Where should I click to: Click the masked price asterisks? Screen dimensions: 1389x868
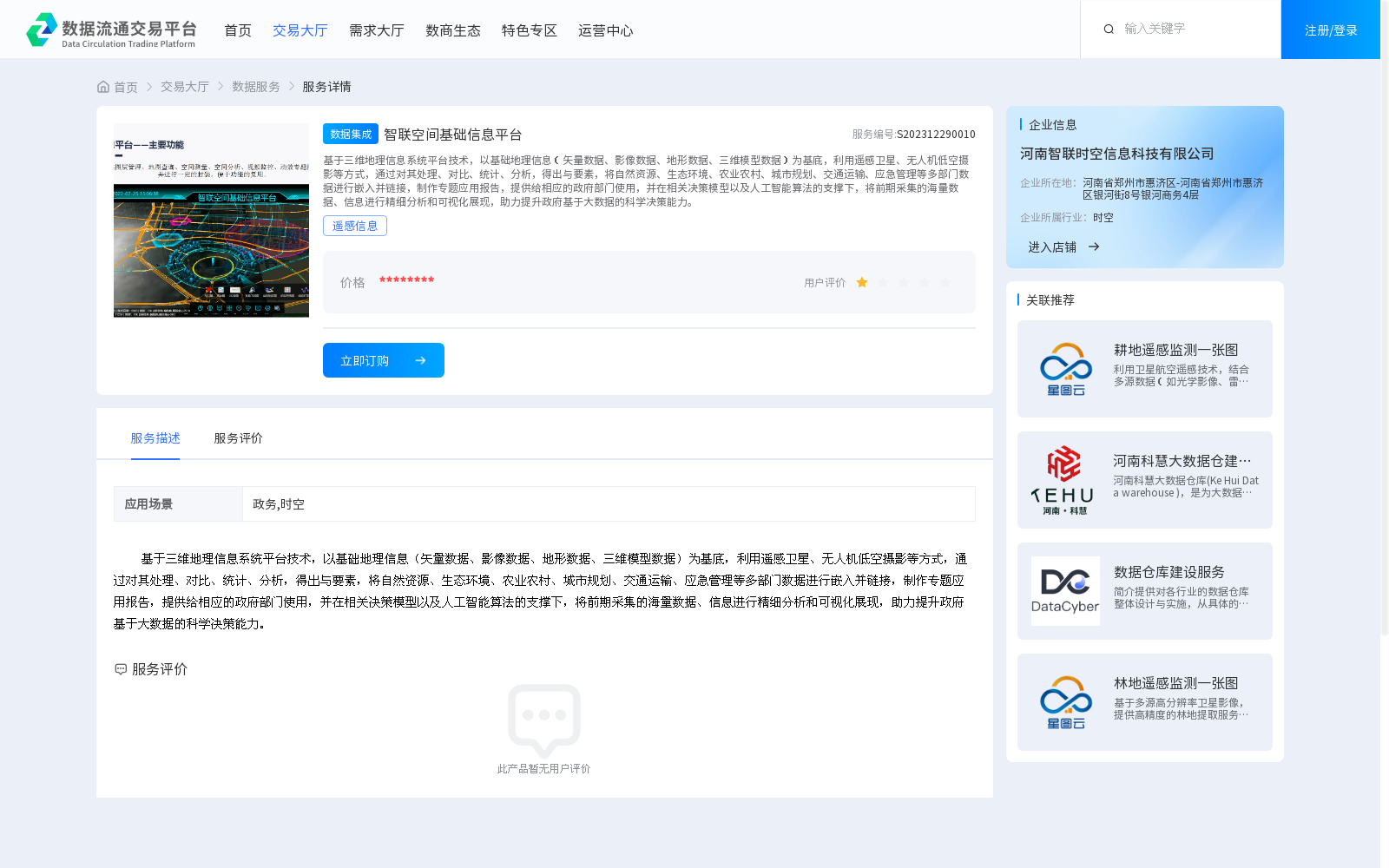[406, 280]
